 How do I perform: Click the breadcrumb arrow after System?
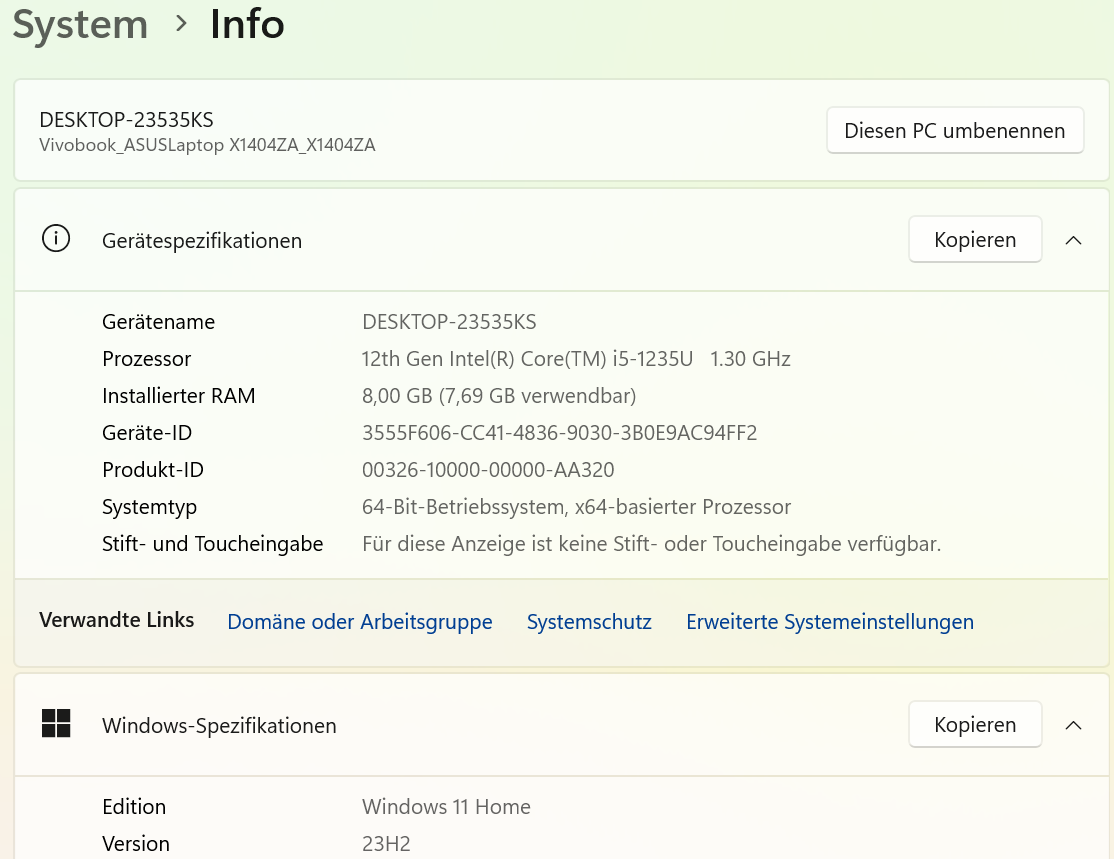[x=180, y=24]
